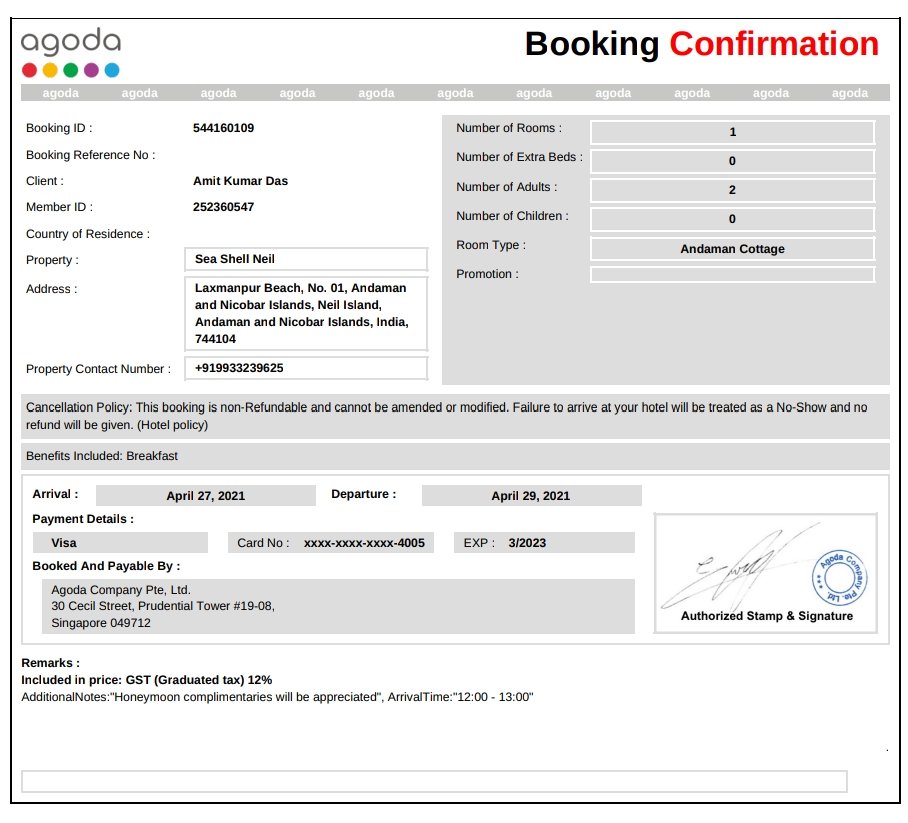Click Booking Reference No label
The height and width of the screenshot is (823, 908).
(90, 155)
